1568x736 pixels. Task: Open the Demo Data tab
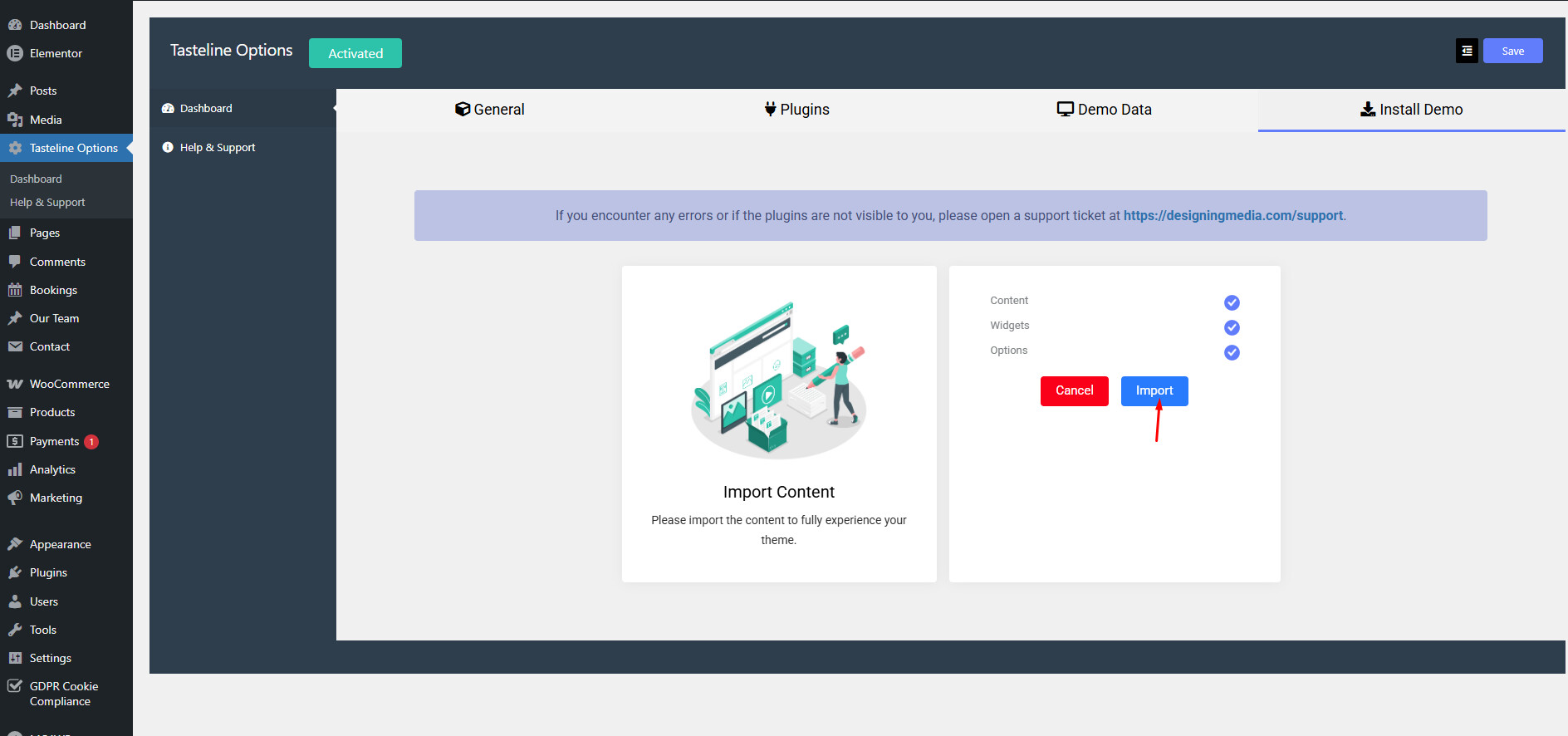(x=1104, y=110)
